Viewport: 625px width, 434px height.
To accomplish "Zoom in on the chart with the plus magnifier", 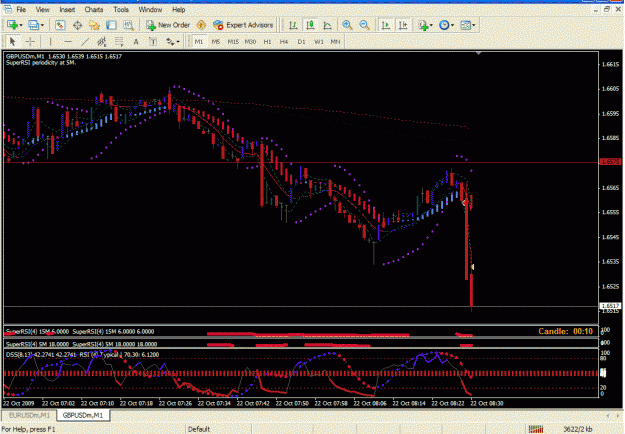I will click(x=347, y=25).
